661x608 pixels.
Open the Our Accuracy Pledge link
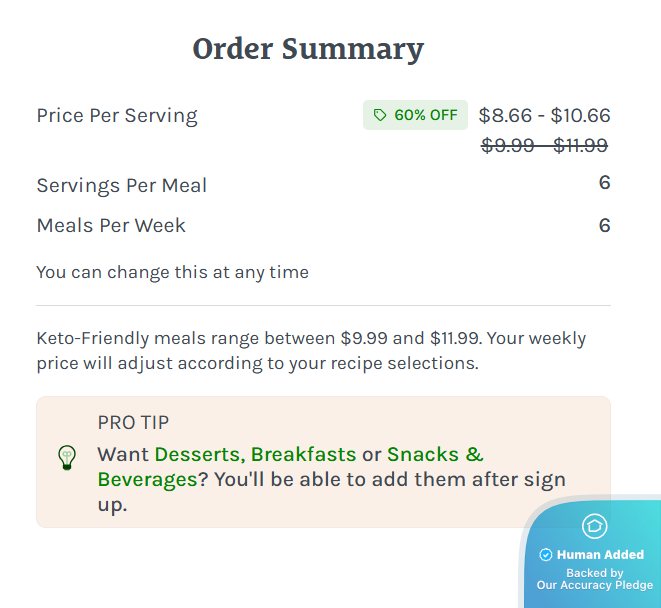click(x=595, y=586)
